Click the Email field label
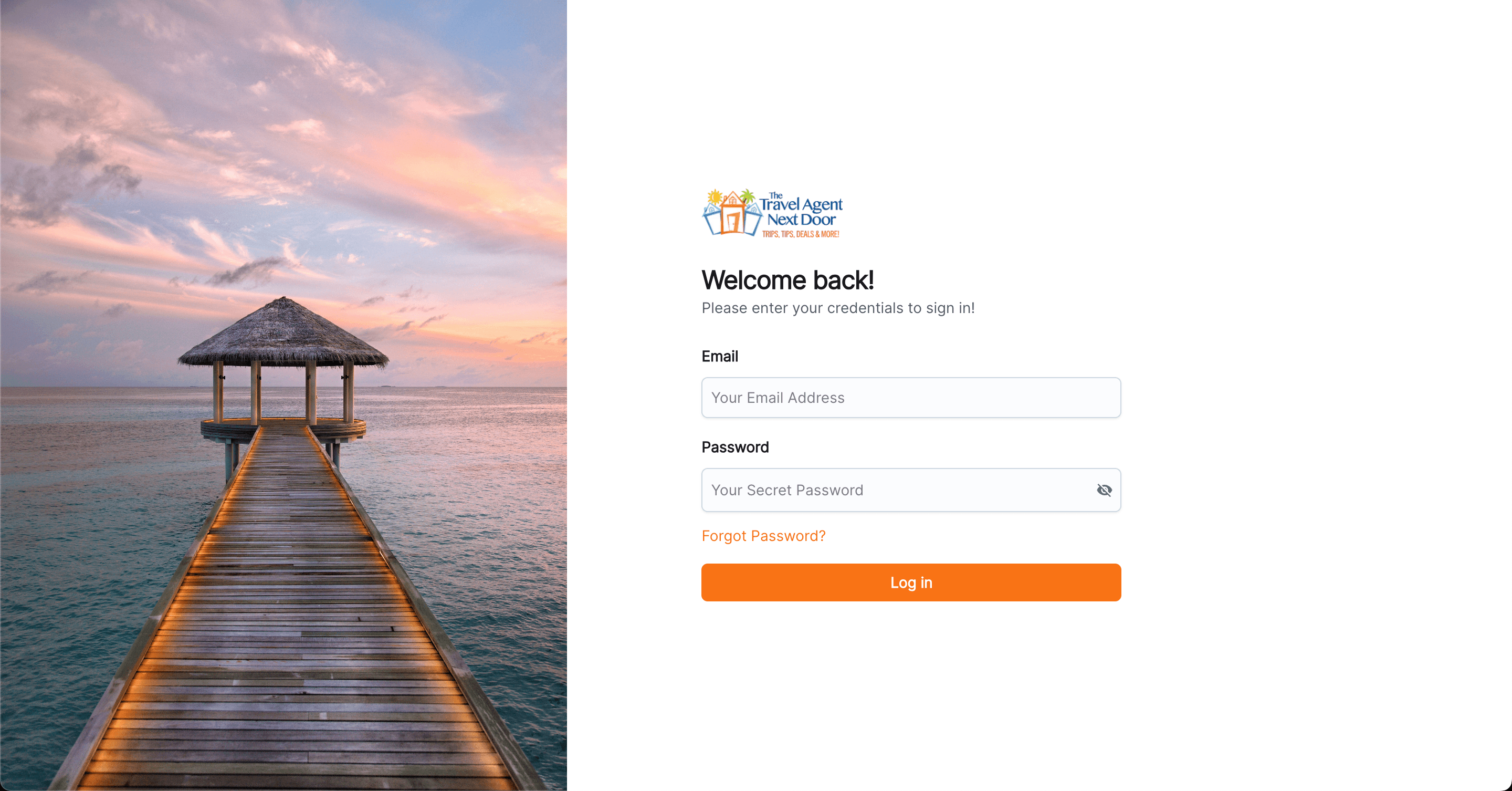 coord(720,356)
